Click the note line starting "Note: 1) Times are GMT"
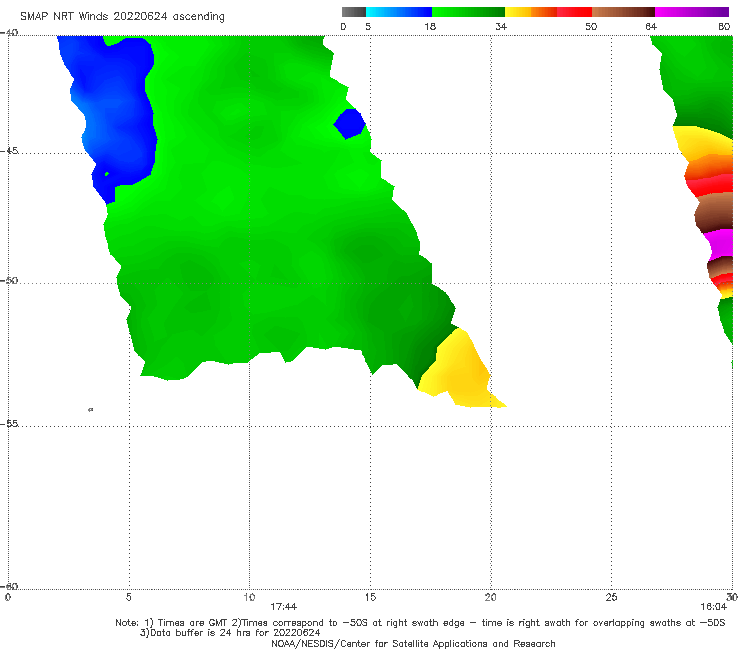The image size is (740, 650). (420, 623)
